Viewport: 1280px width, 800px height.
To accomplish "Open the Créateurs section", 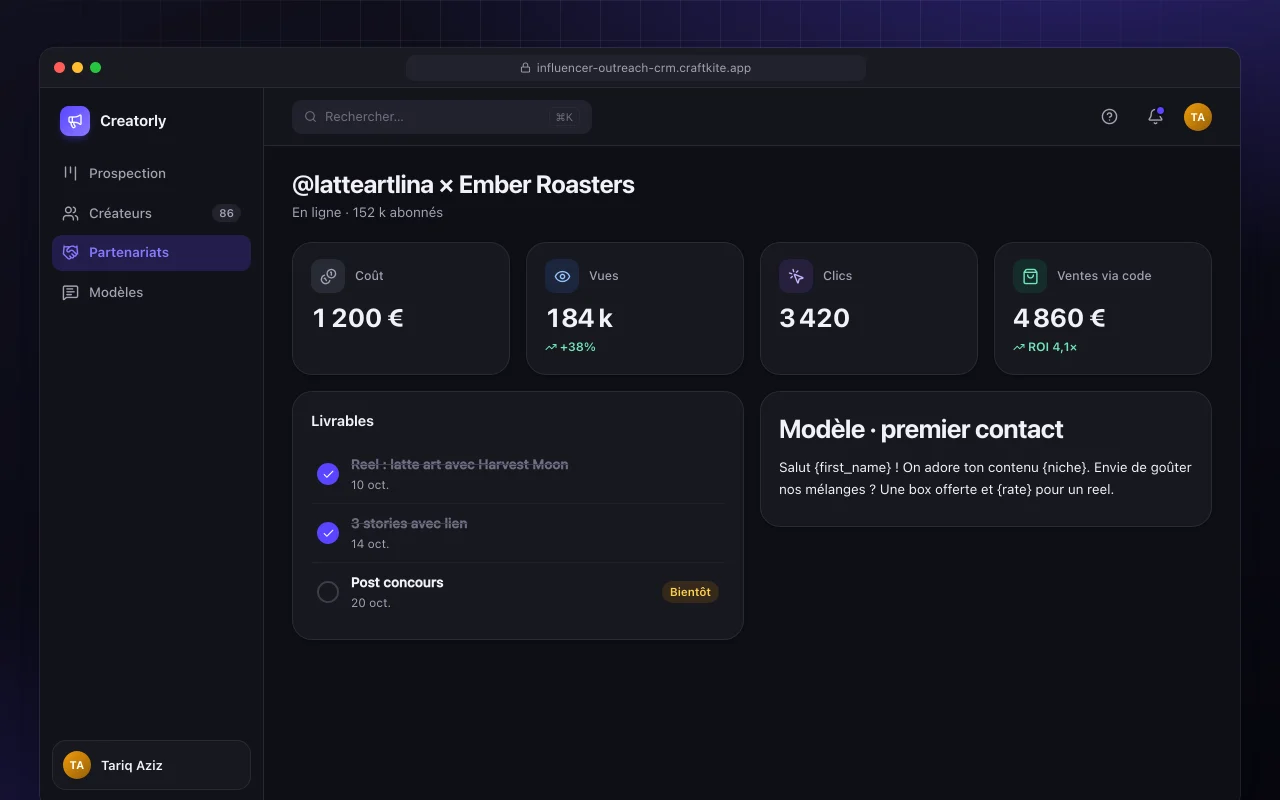I will pos(151,213).
